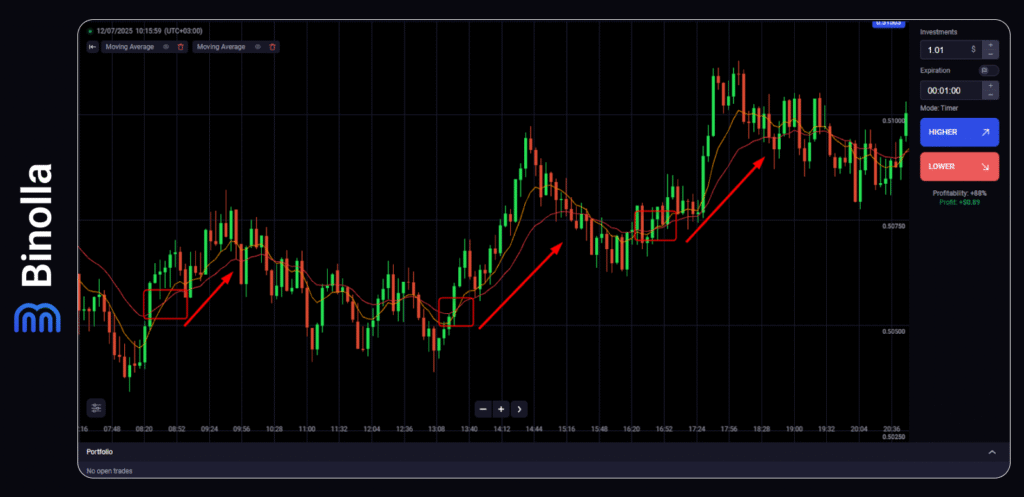The width and height of the screenshot is (1024, 497).
Task: Toggle visibility of second Moving Average
Action: [258, 47]
